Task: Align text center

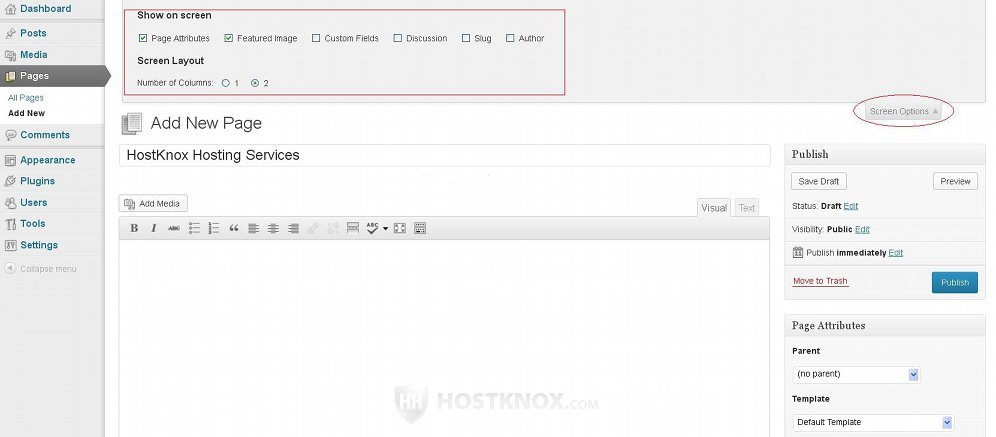Action: [273, 228]
